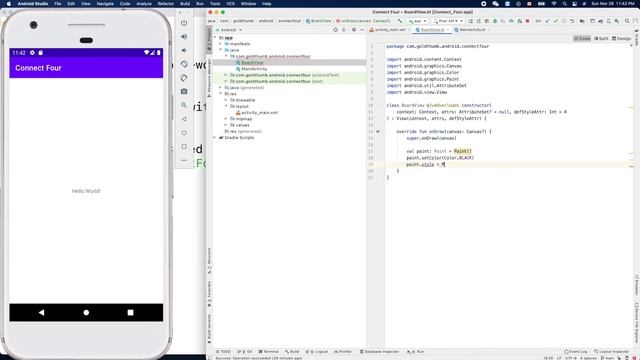Click the emulator sidebar back triangle icon
Screen dimensions: 640x360
pyautogui.click(x=184, y=119)
